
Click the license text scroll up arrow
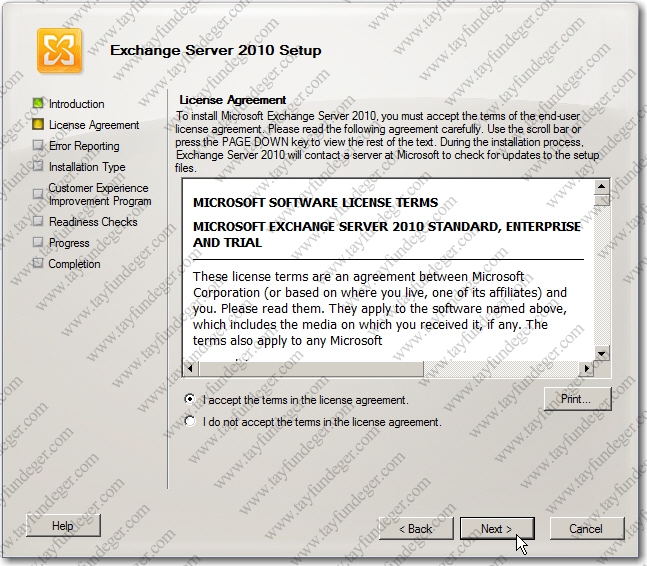(x=602, y=187)
